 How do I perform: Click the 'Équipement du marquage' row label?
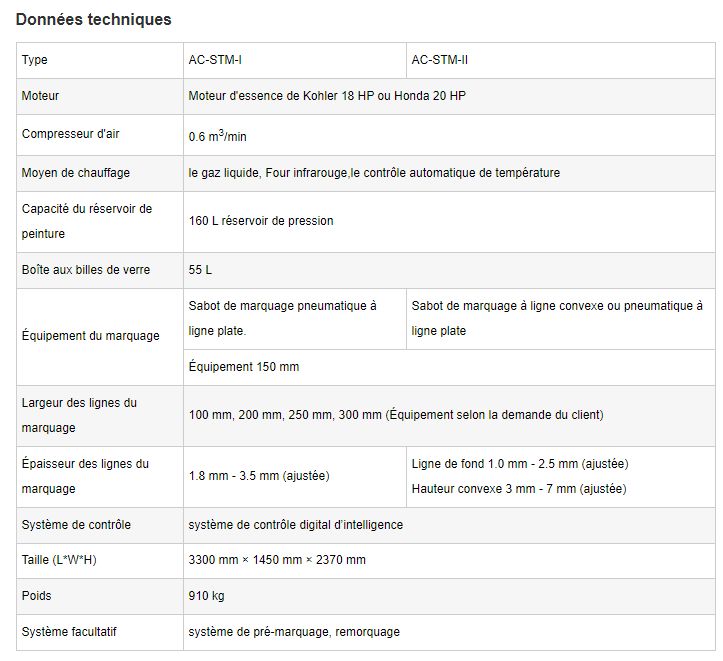[x=91, y=336]
